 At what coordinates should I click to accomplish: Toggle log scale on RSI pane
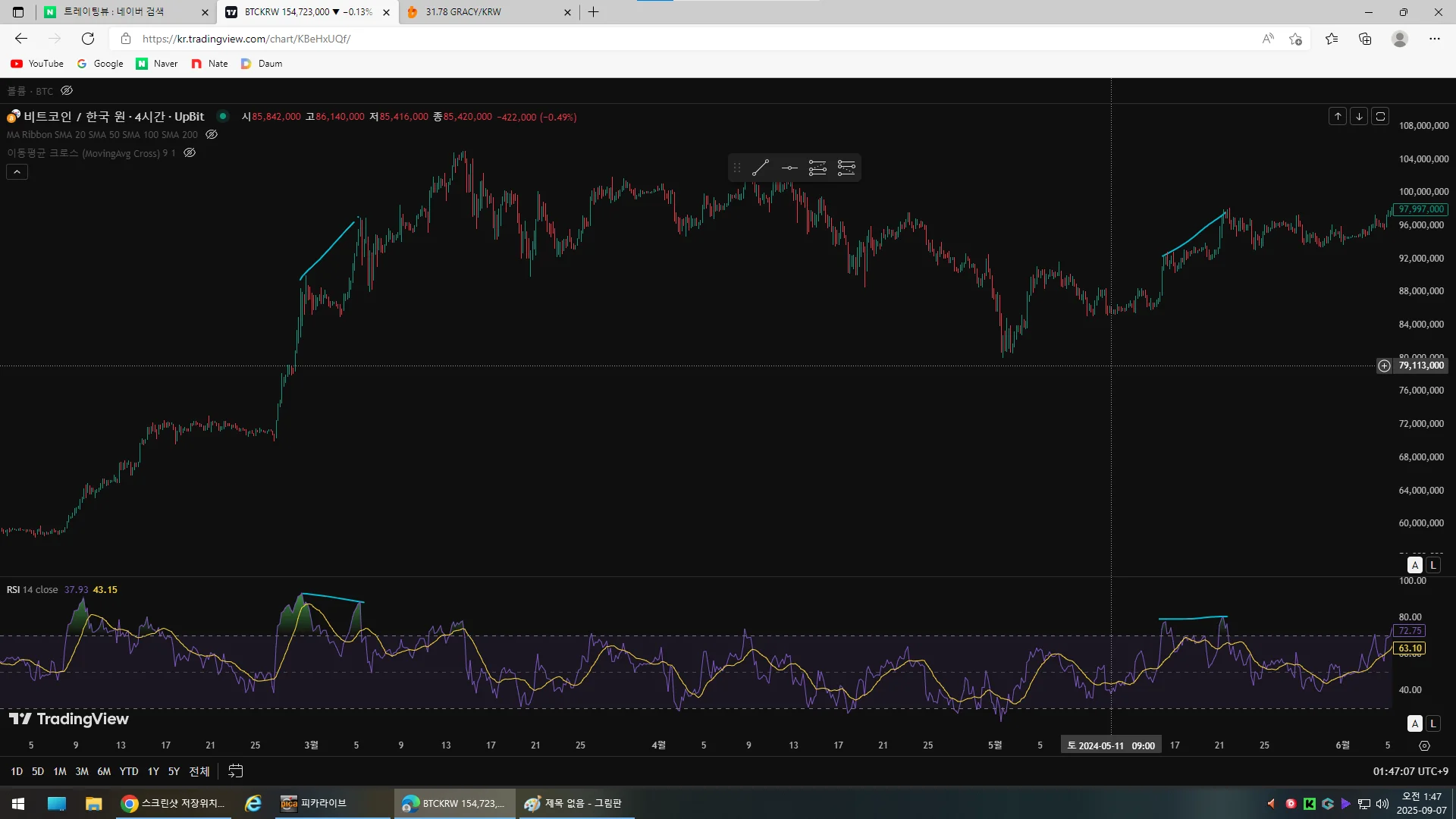click(x=1432, y=723)
